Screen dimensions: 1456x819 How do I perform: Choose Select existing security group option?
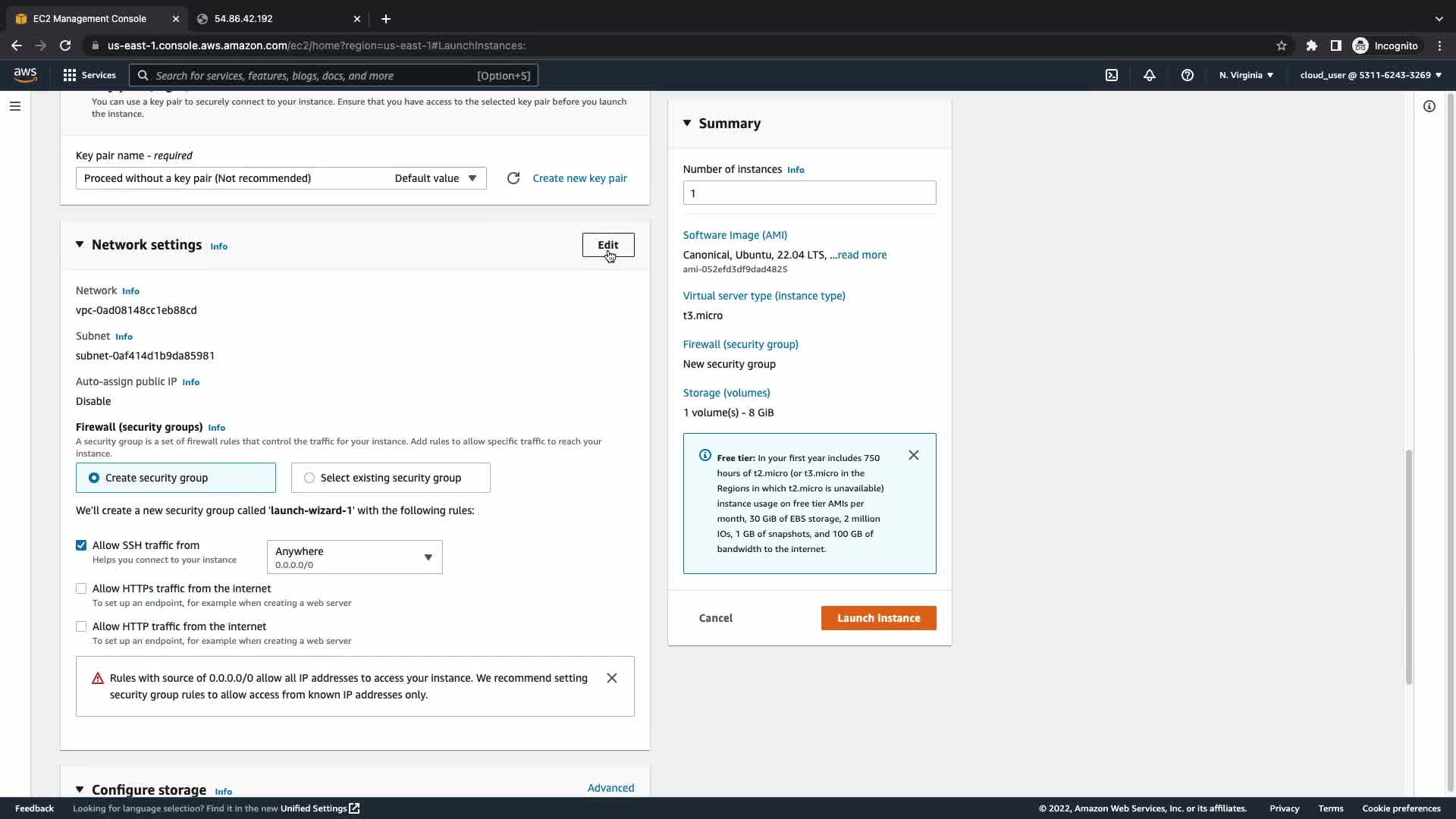click(x=309, y=478)
